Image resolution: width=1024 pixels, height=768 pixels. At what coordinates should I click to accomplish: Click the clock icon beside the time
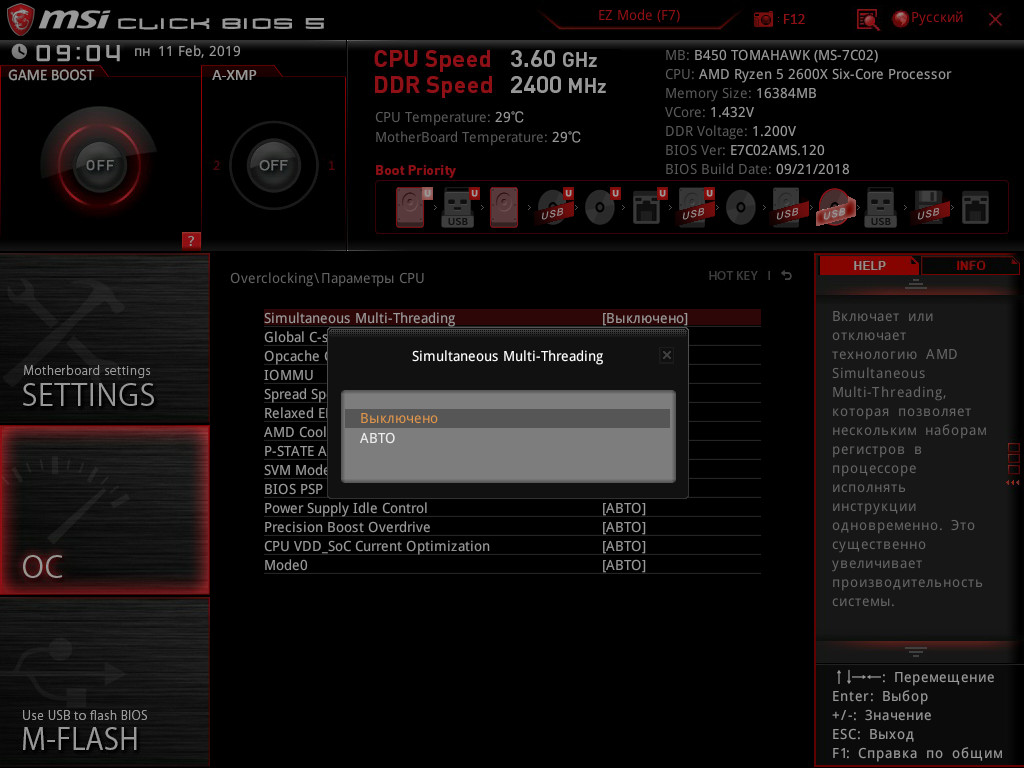click(20, 51)
